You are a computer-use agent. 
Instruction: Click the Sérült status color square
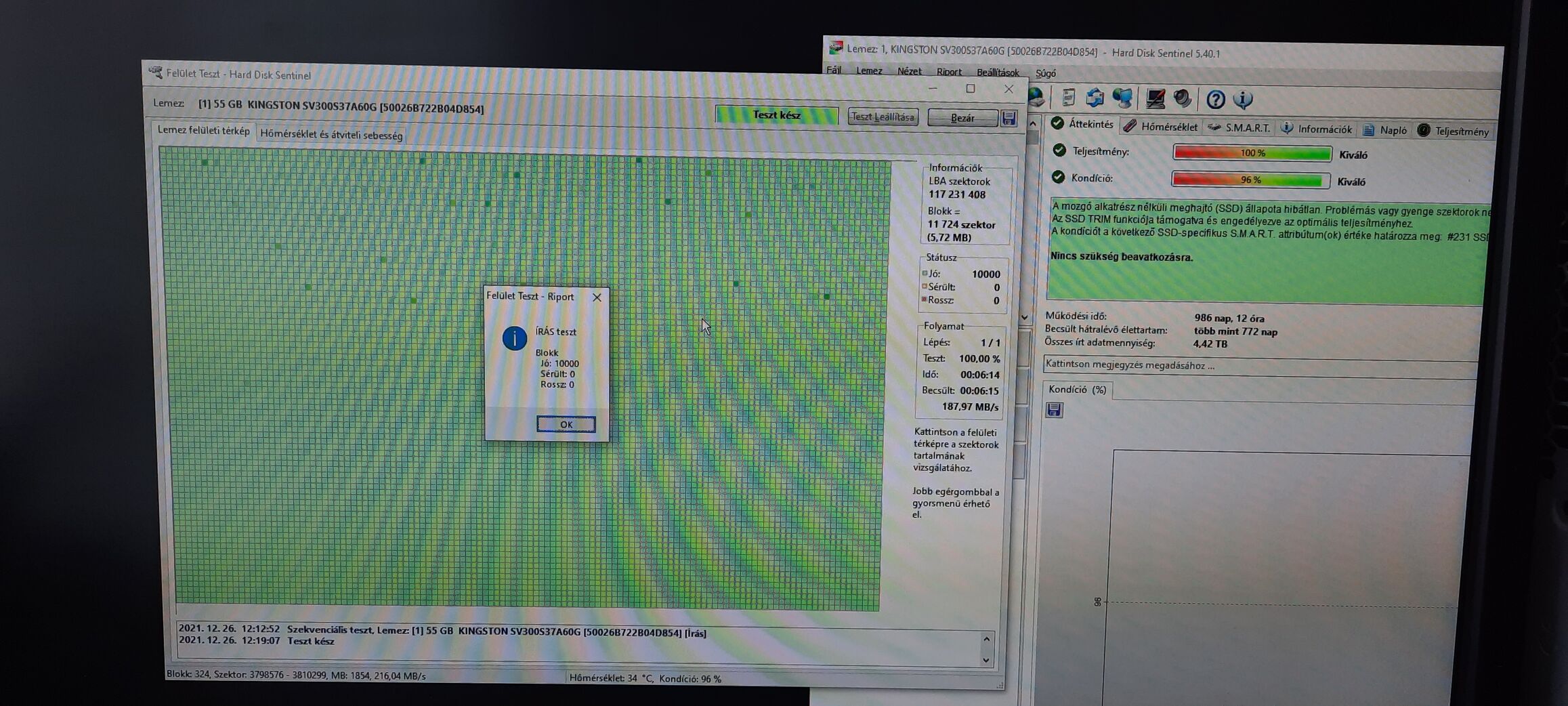tap(924, 286)
